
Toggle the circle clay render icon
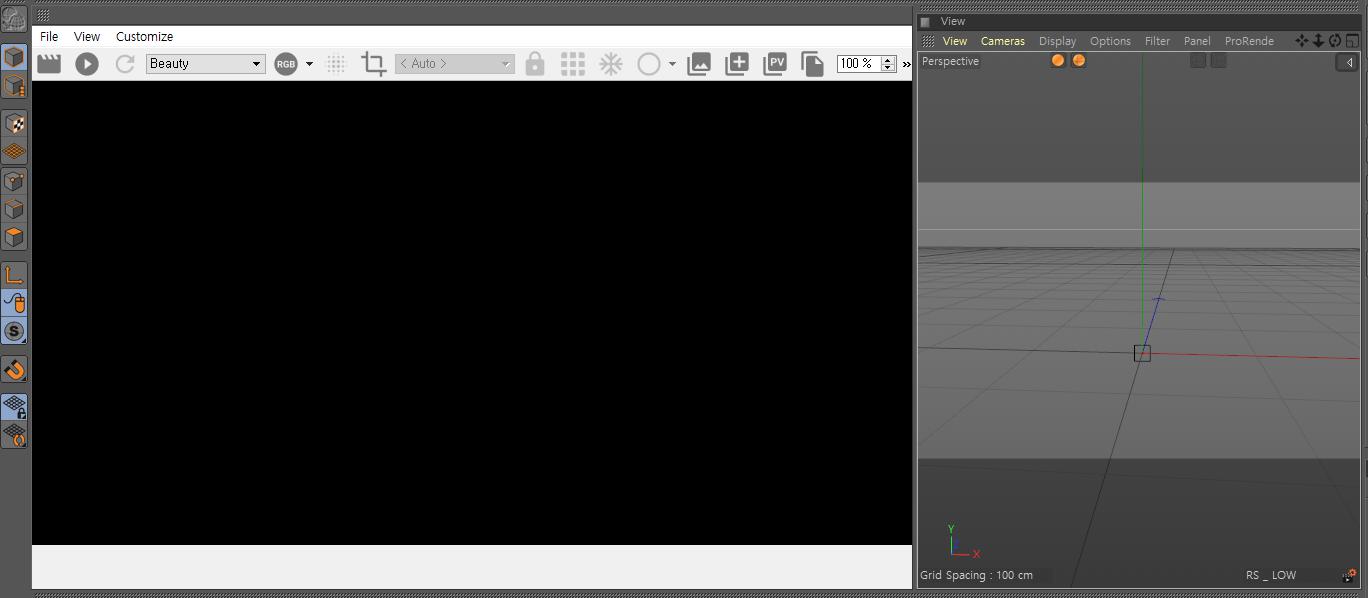click(649, 64)
